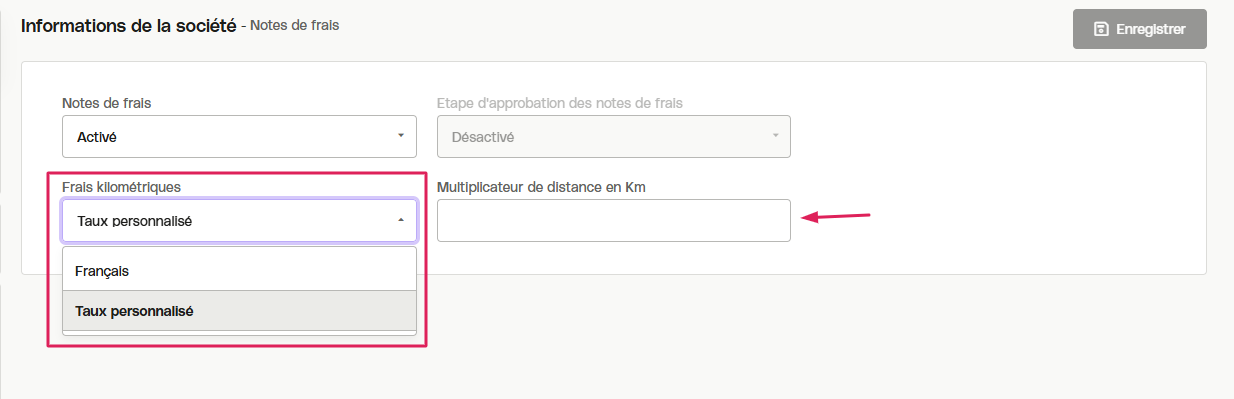This screenshot has height=399, width=1234.
Task: Collapse the Frais kilométriques dropdown field
Action: click(239, 220)
